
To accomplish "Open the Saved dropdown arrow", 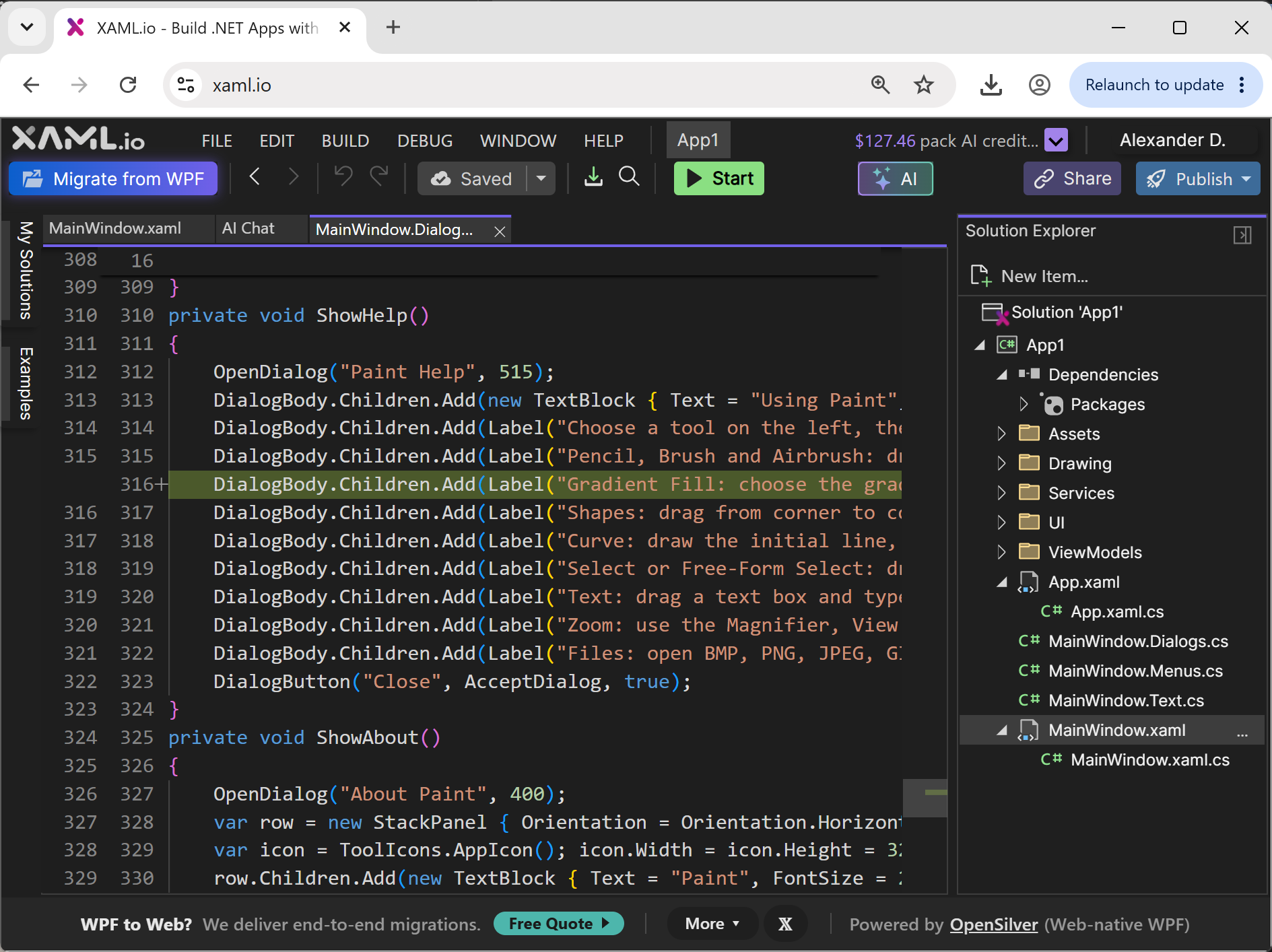I will (541, 178).
